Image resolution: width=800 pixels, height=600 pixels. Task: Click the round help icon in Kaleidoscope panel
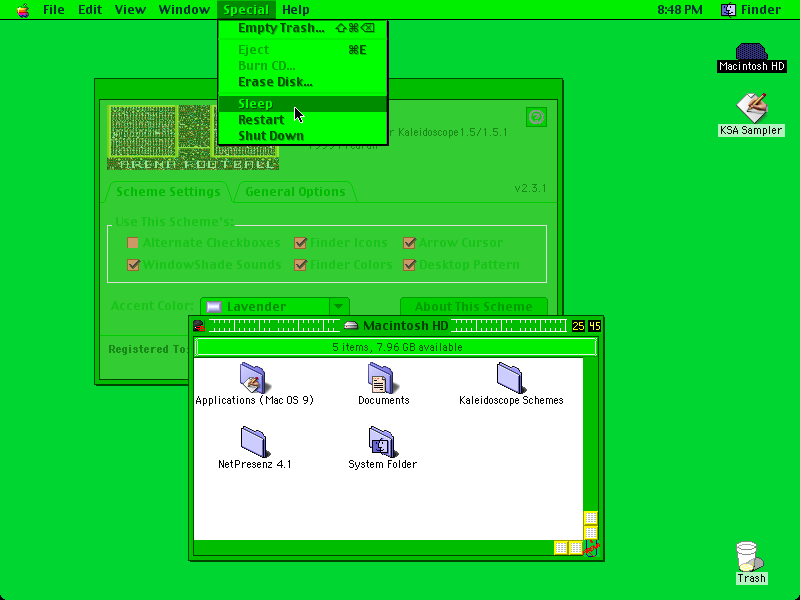536,117
